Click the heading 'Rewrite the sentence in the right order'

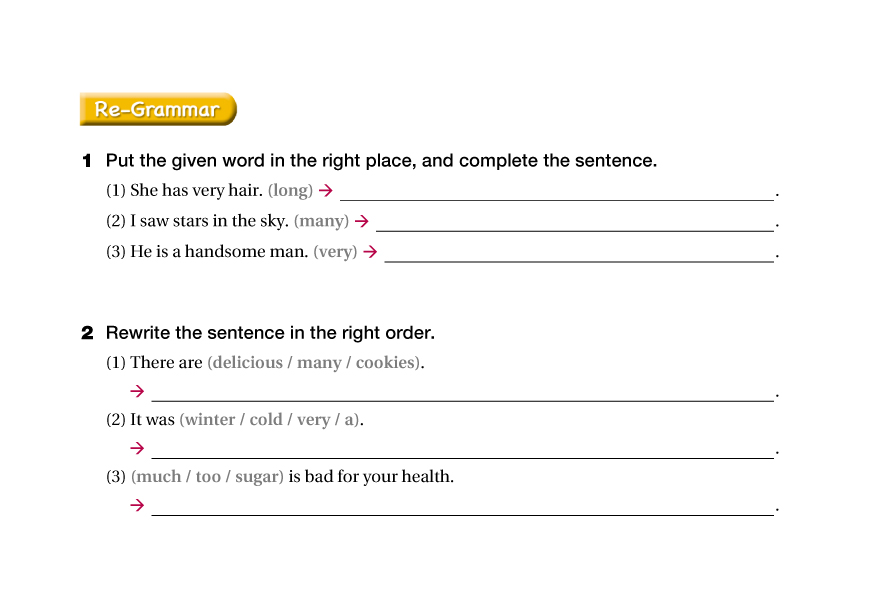[x=270, y=332]
